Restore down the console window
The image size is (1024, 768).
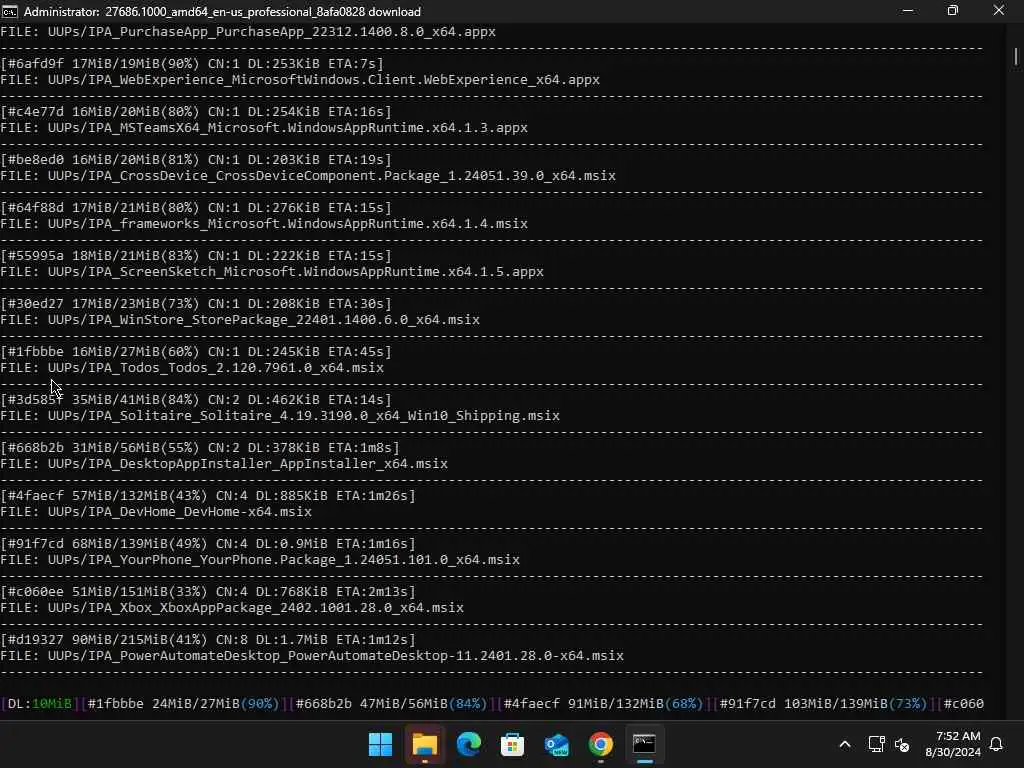click(x=953, y=10)
